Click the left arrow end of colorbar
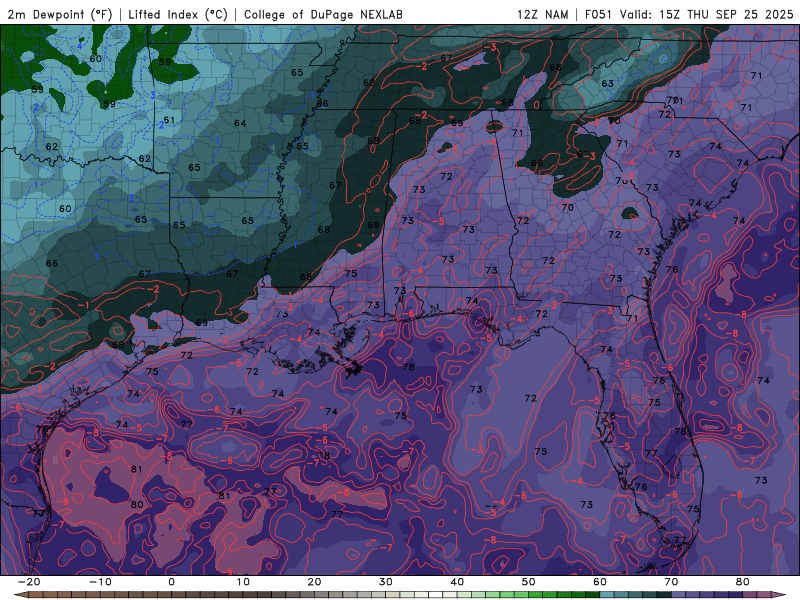 (x=20, y=595)
